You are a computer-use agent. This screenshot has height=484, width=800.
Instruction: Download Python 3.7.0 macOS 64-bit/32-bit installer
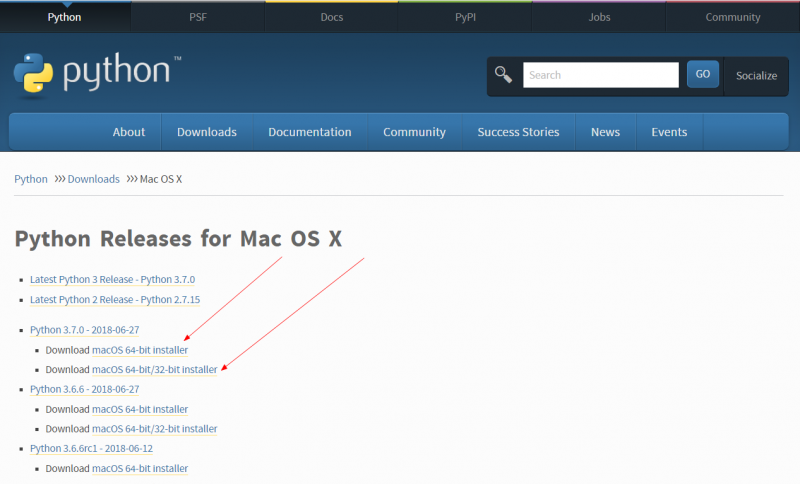(155, 369)
